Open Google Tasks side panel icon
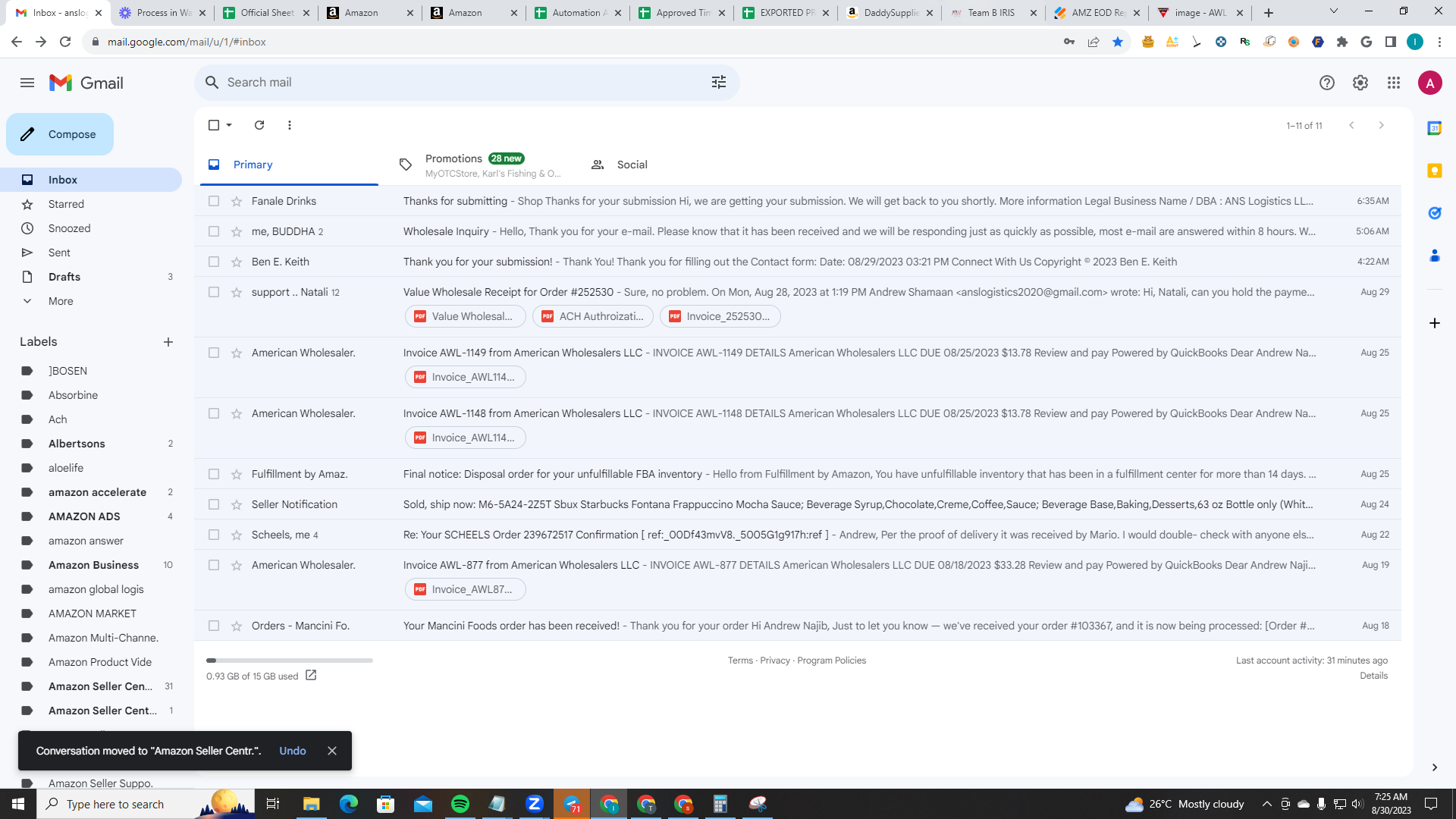Viewport: 1456px width, 819px height. (1435, 213)
